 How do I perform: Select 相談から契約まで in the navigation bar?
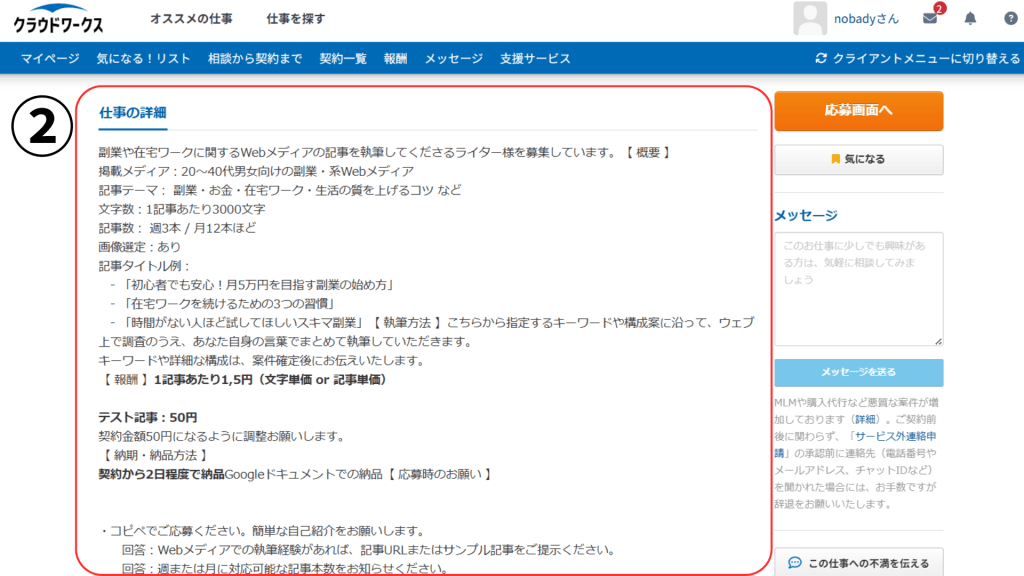coord(255,59)
